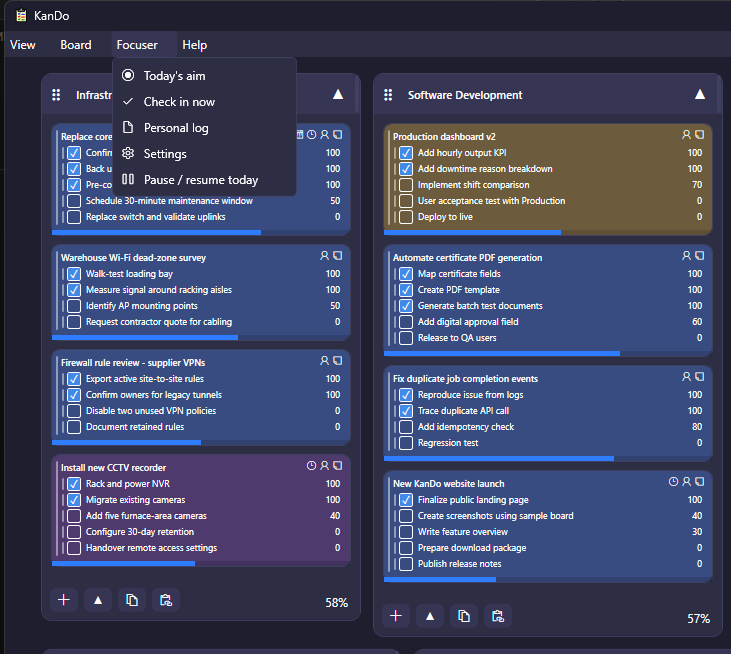731x654 pixels.
Task: Add a card to Infrastructure column
Action: (x=64, y=600)
